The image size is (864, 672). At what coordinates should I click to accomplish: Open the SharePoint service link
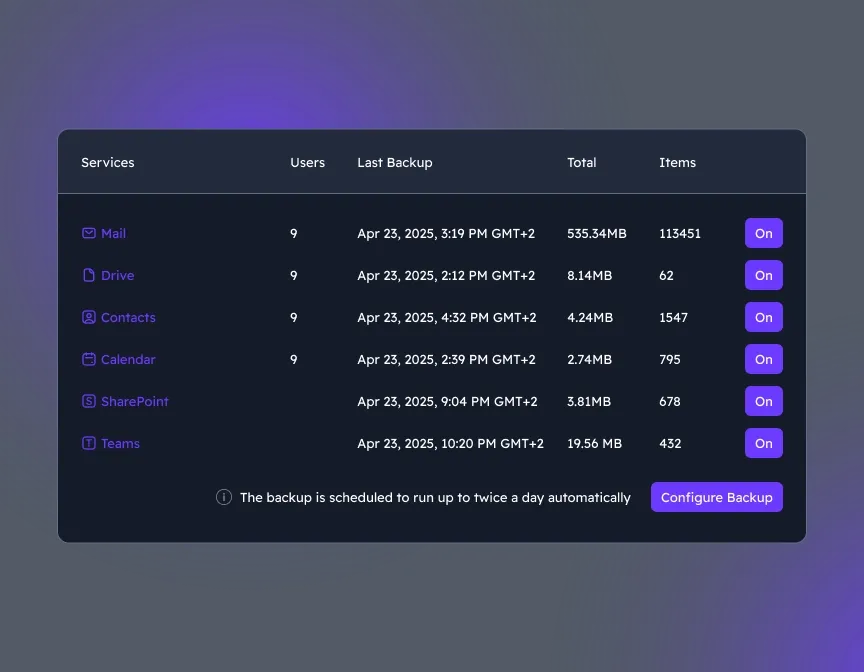[x=134, y=401]
